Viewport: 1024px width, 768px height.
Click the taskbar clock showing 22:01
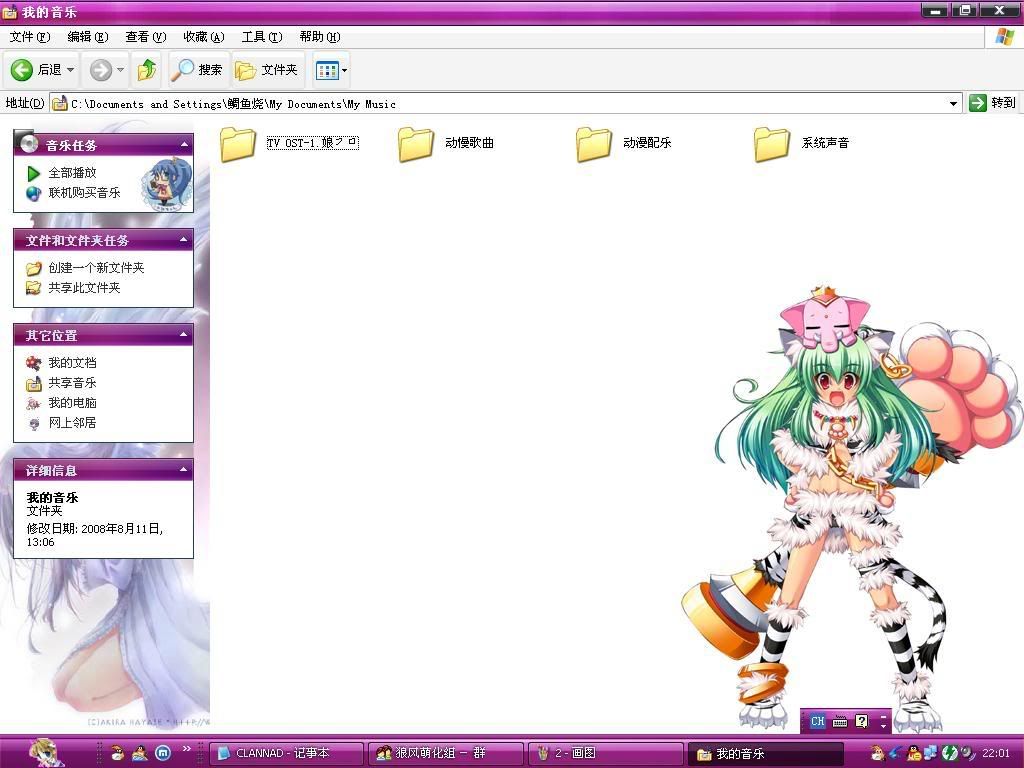[995, 753]
